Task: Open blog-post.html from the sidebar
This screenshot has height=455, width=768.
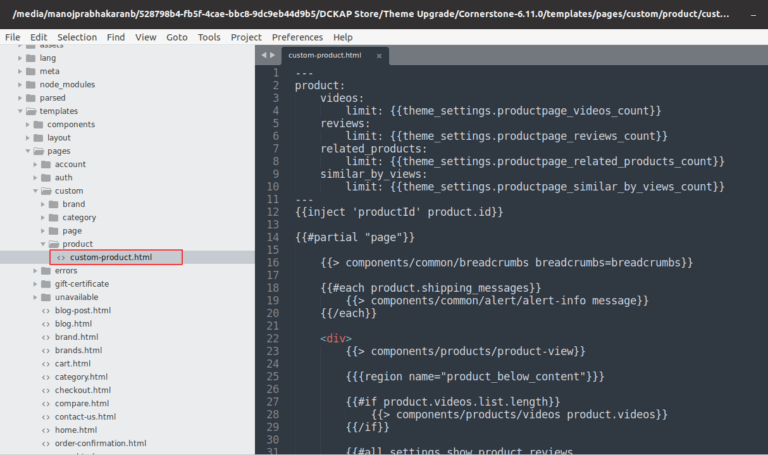Action: coord(83,311)
